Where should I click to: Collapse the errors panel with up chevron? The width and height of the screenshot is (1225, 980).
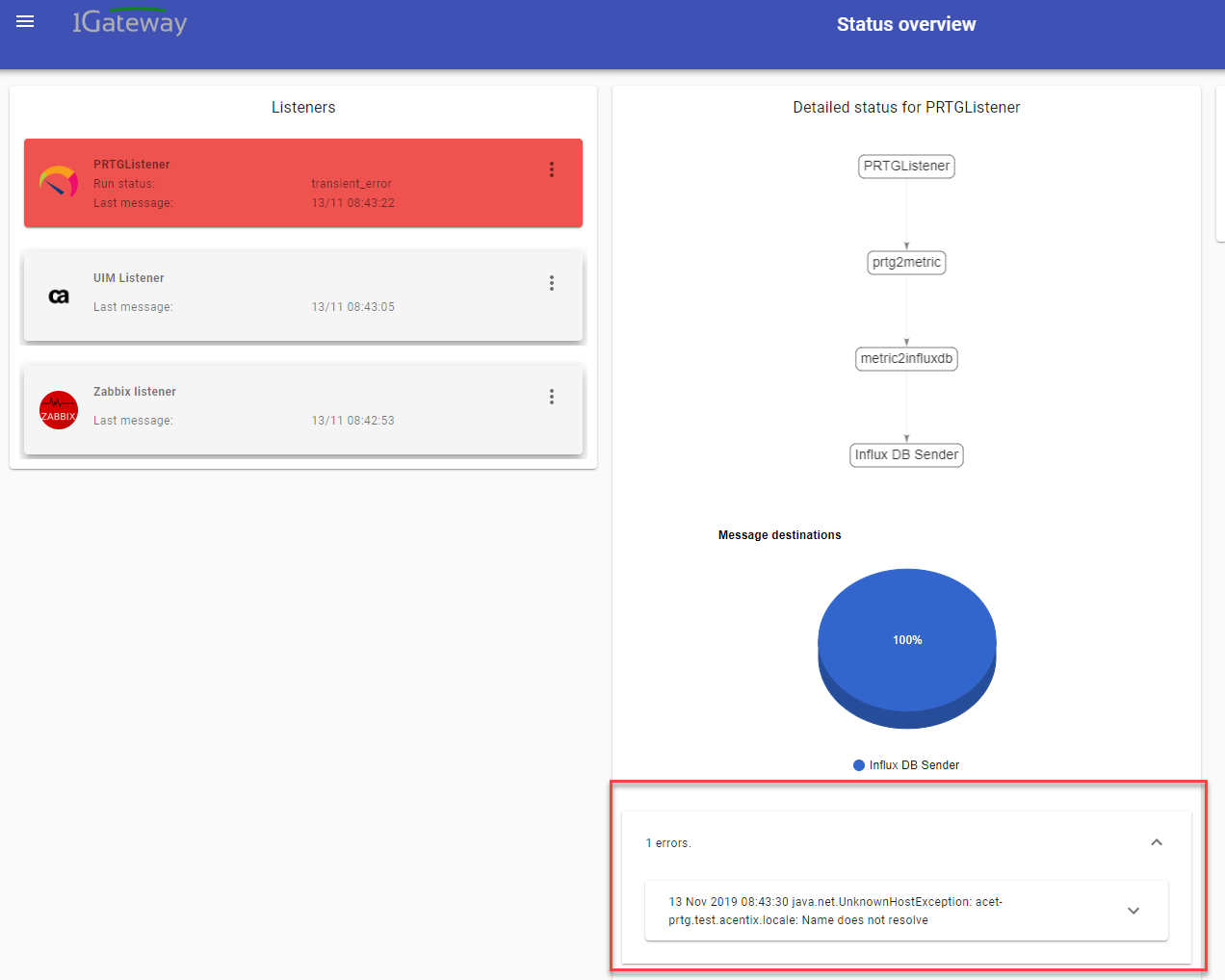(x=1157, y=842)
